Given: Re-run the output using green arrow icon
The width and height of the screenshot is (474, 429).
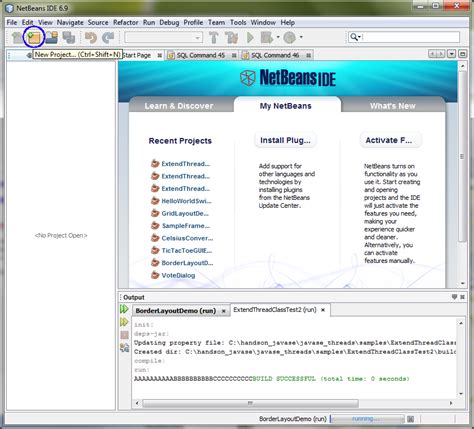Looking at the screenshot, I should (x=124, y=309).
